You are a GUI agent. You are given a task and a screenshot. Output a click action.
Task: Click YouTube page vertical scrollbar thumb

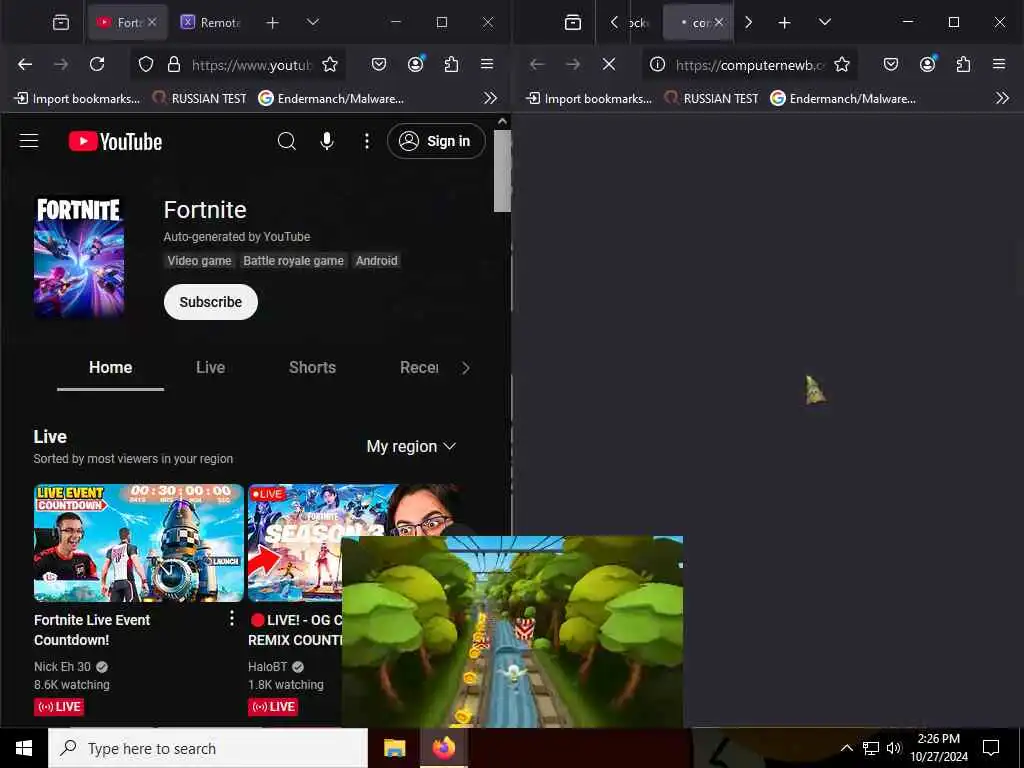tap(502, 170)
